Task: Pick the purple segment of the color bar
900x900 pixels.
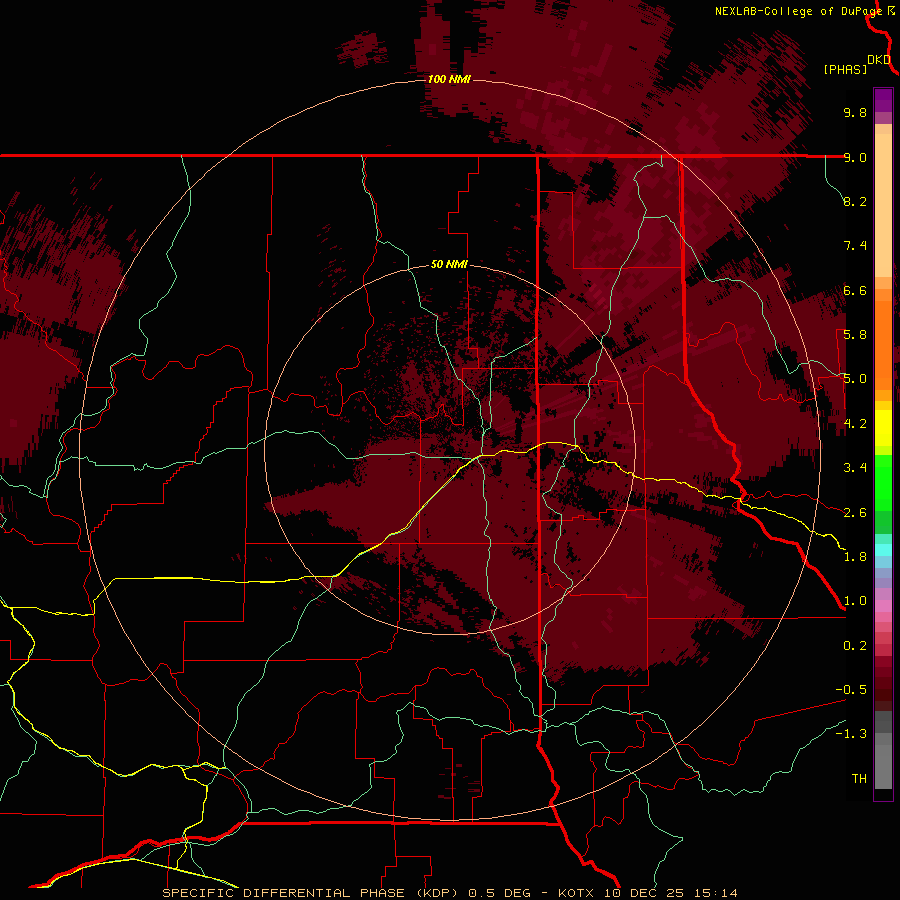Action: [x=883, y=100]
